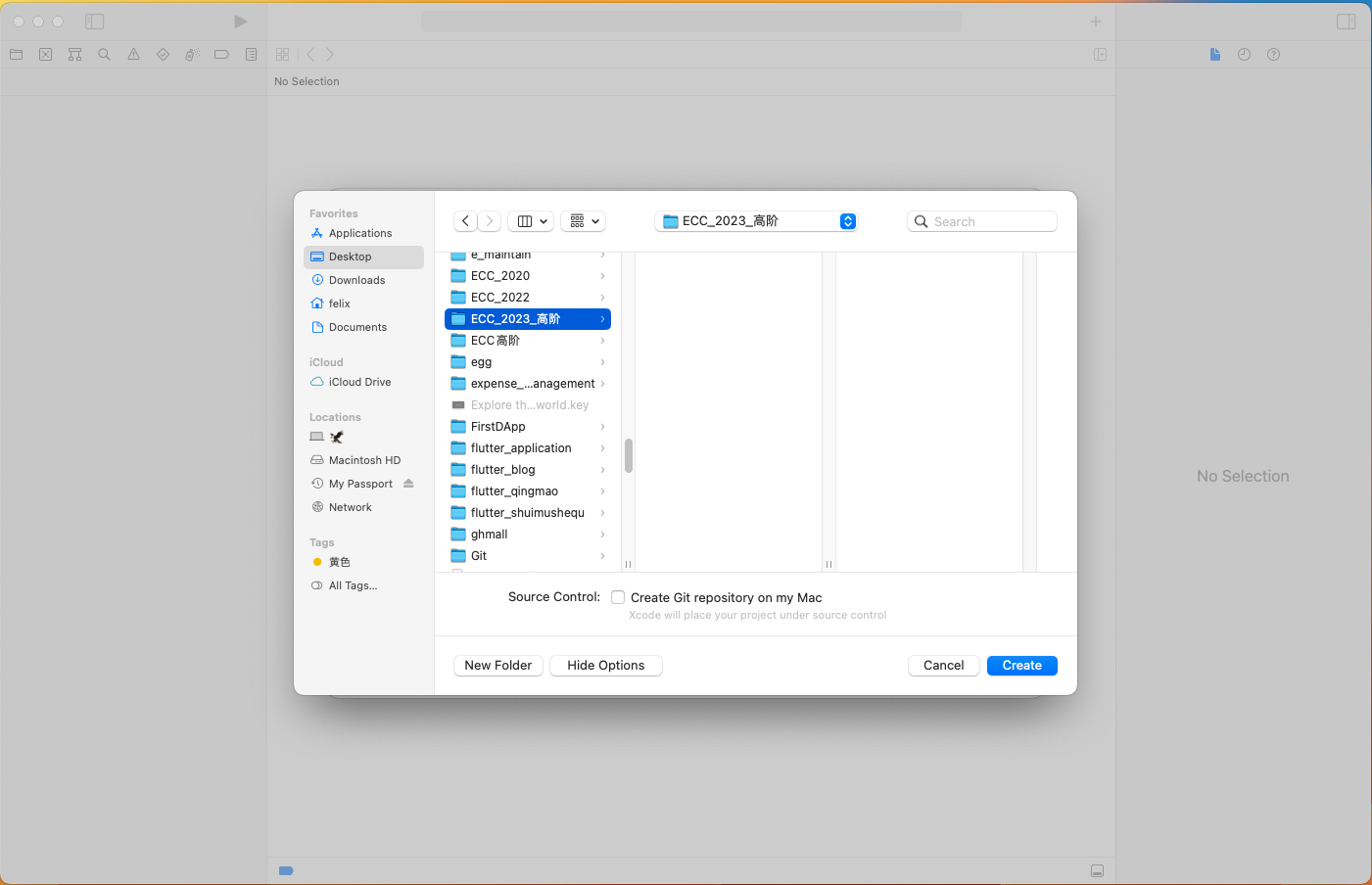Select iCloud Drive in the sidebar

pos(359,382)
